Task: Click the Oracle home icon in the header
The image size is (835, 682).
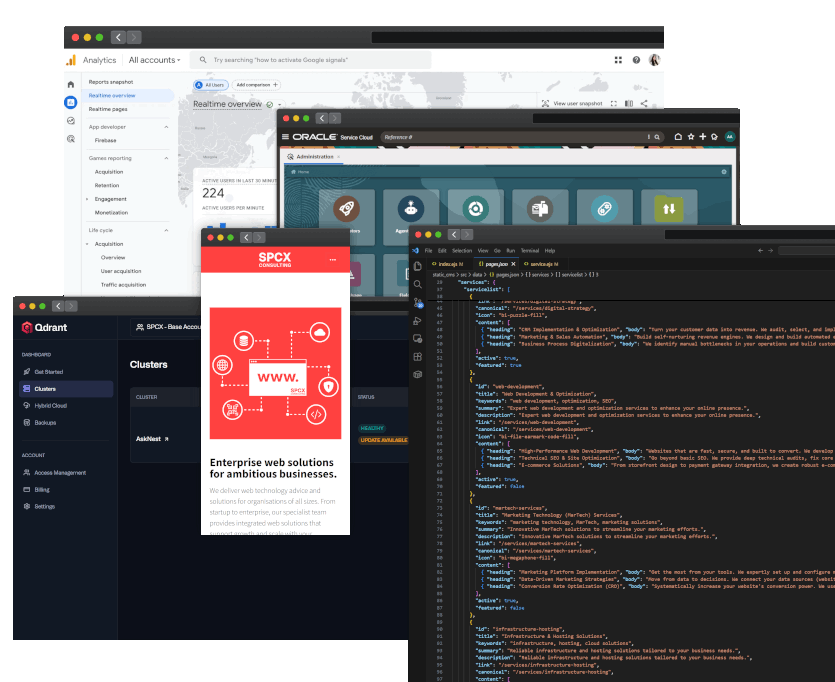Action: pyautogui.click(x=678, y=136)
